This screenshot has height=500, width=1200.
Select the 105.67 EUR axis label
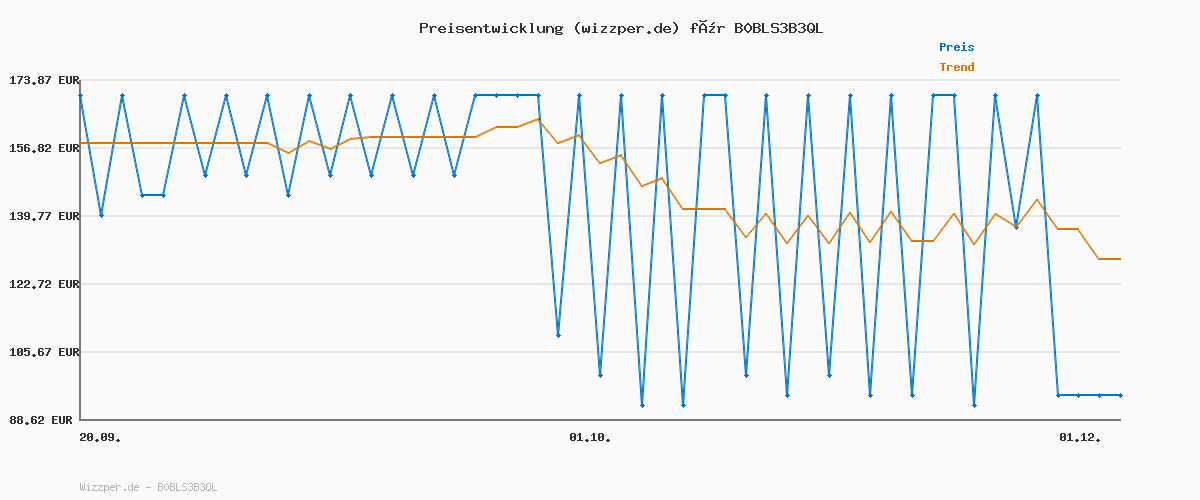[41, 352]
